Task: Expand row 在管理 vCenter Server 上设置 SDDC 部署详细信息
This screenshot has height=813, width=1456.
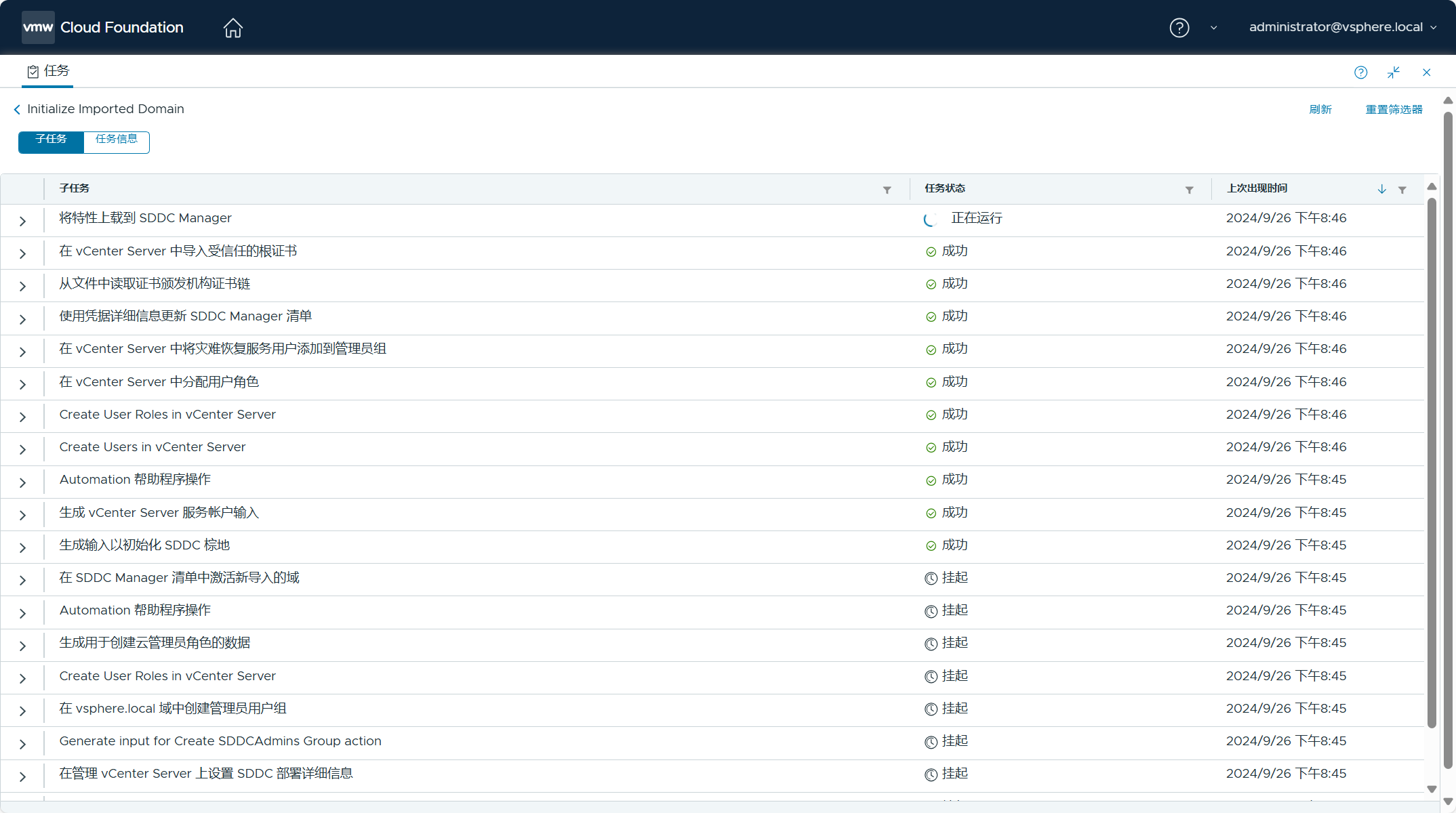Action: click(22, 777)
